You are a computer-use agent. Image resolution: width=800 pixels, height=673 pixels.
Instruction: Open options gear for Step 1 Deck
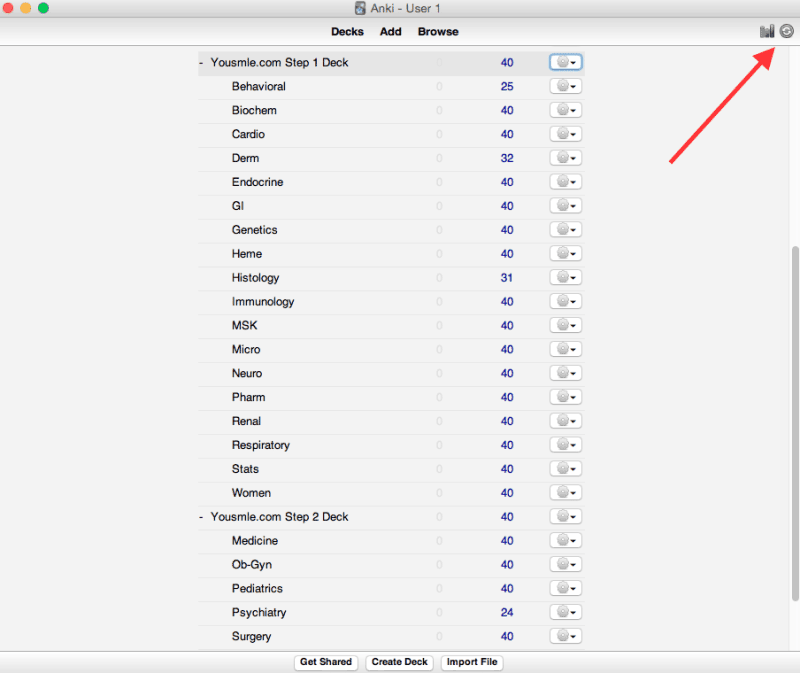(566, 62)
